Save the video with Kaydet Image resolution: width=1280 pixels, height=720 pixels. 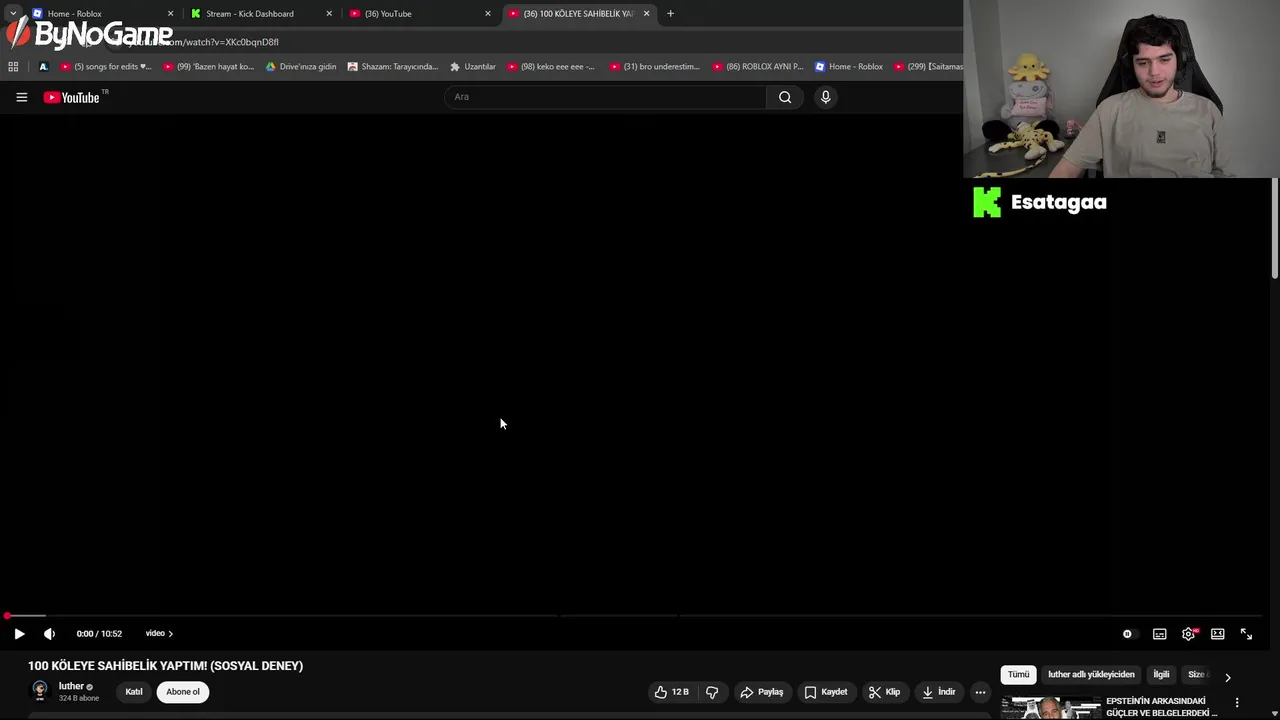pyautogui.click(x=825, y=692)
